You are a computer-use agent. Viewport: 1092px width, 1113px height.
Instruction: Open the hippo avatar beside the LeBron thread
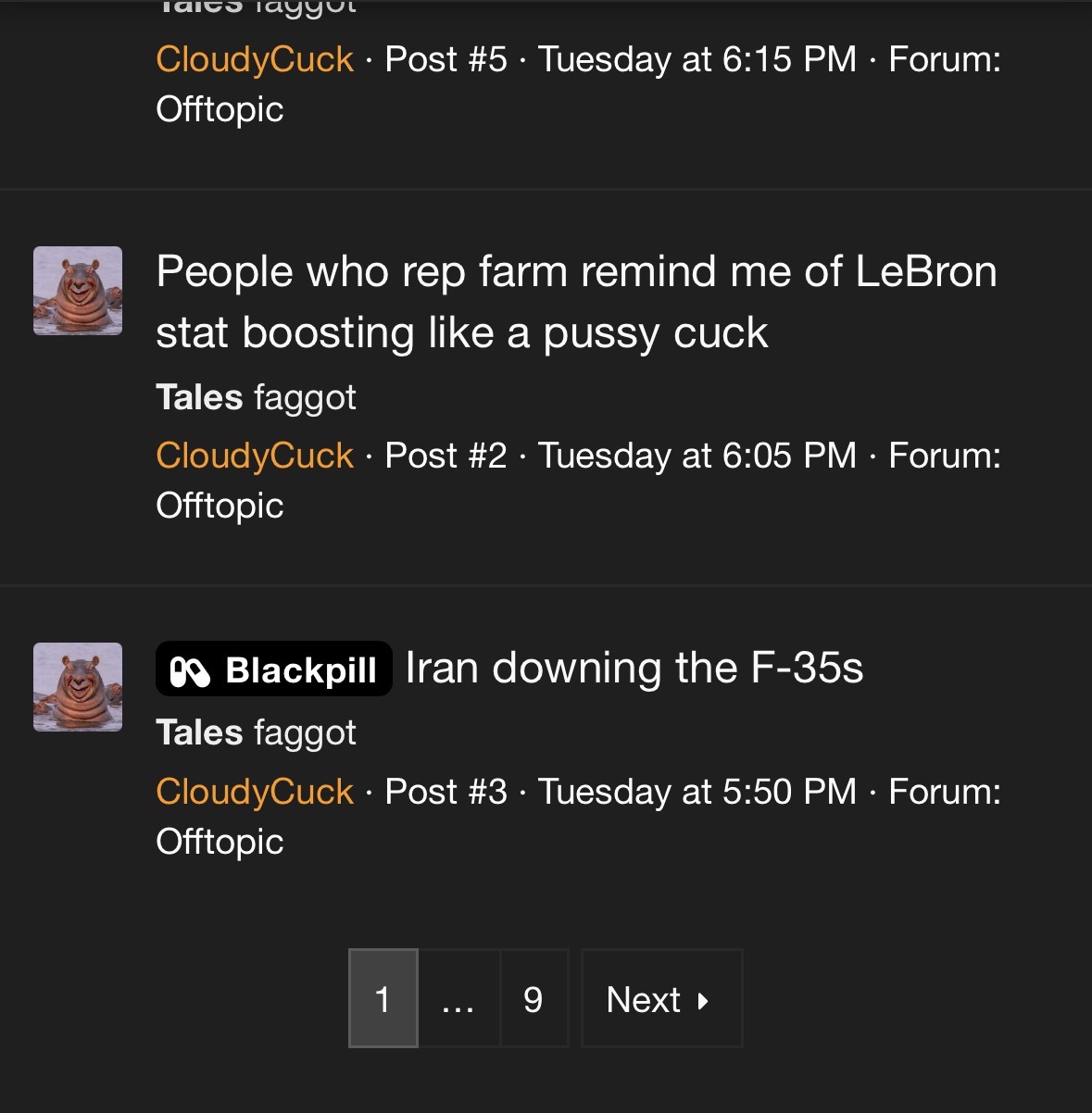78,291
